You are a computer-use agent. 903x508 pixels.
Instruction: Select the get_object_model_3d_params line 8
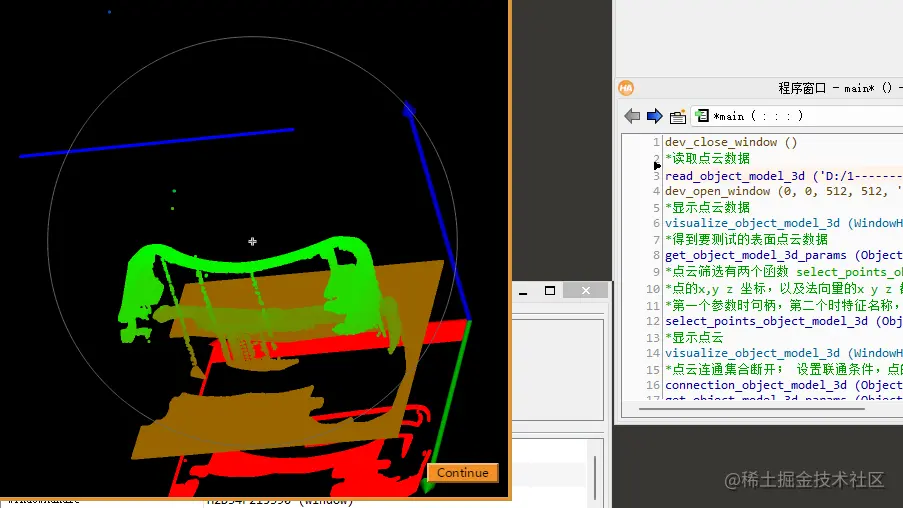pos(784,255)
